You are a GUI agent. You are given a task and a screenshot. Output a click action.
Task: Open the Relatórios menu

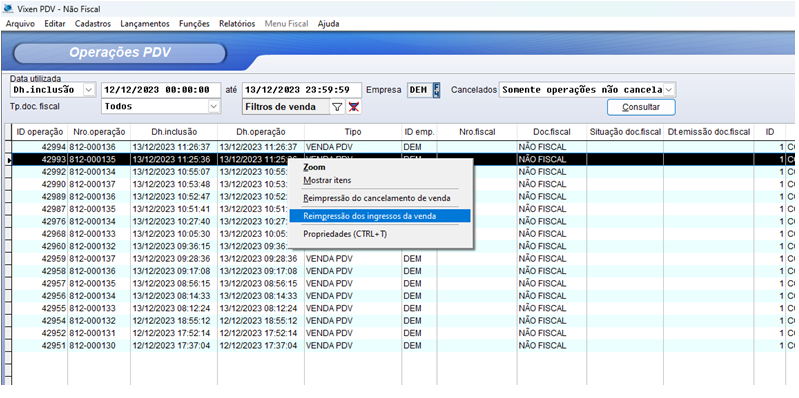[237, 23]
